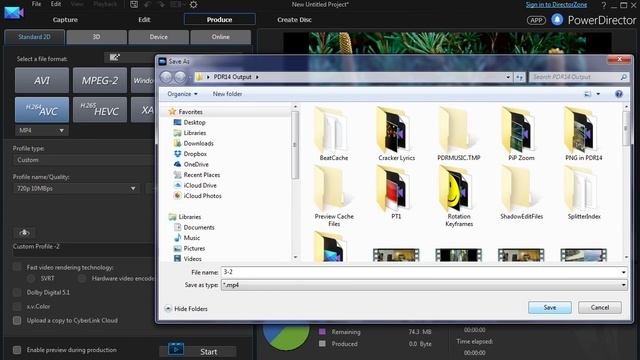Viewport: 640px width, 360px height.
Task: Choose the MPEG-2 format button
Action: pyautogui.click(x=100, y=80)
